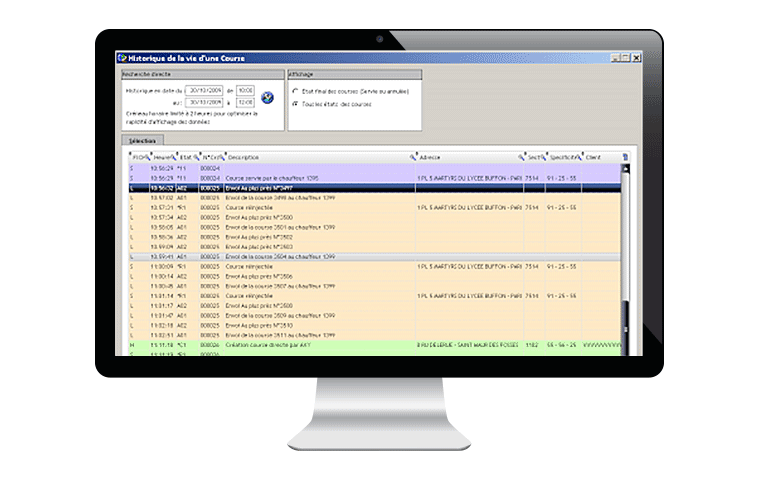
Task: Select the 'Course réinjectée' row at 11:01:14
Action: pyautogui.click(x=375, y=296)
